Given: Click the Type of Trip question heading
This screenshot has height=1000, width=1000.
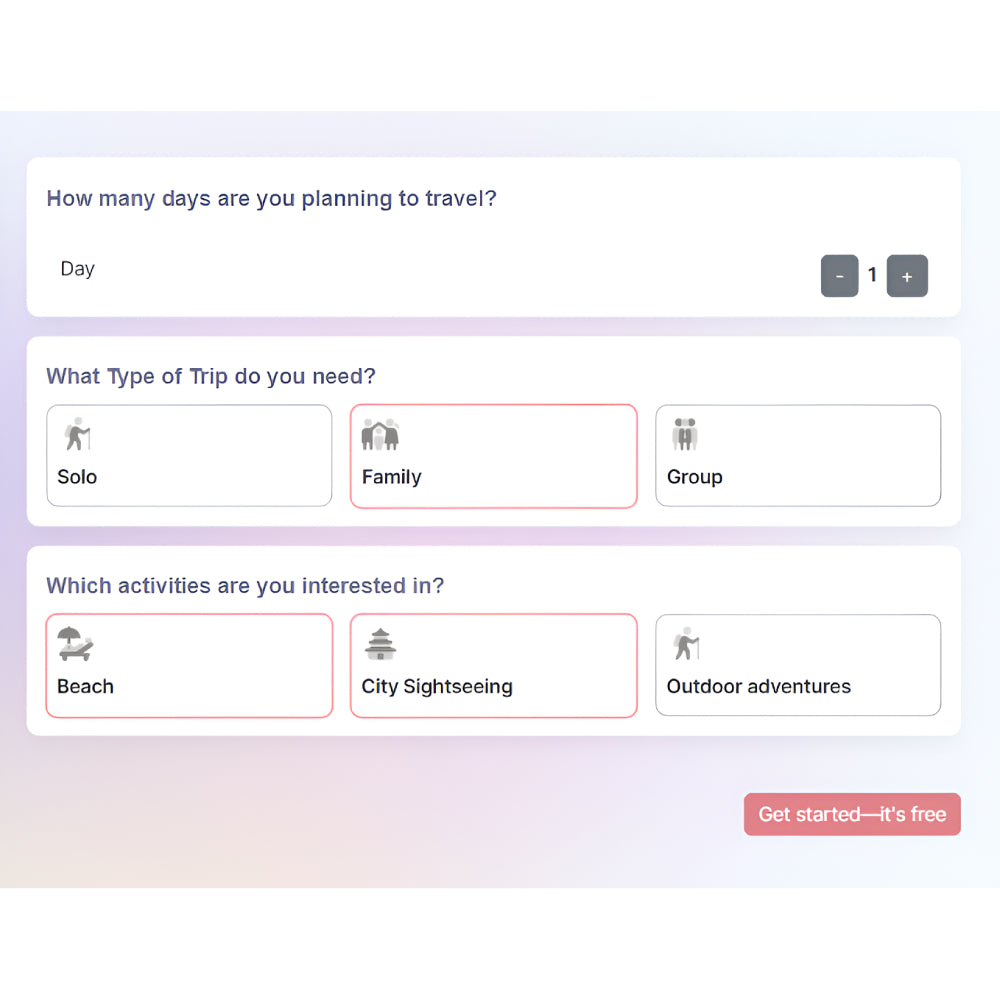Looking at the screenshot, I should point(210,376).
